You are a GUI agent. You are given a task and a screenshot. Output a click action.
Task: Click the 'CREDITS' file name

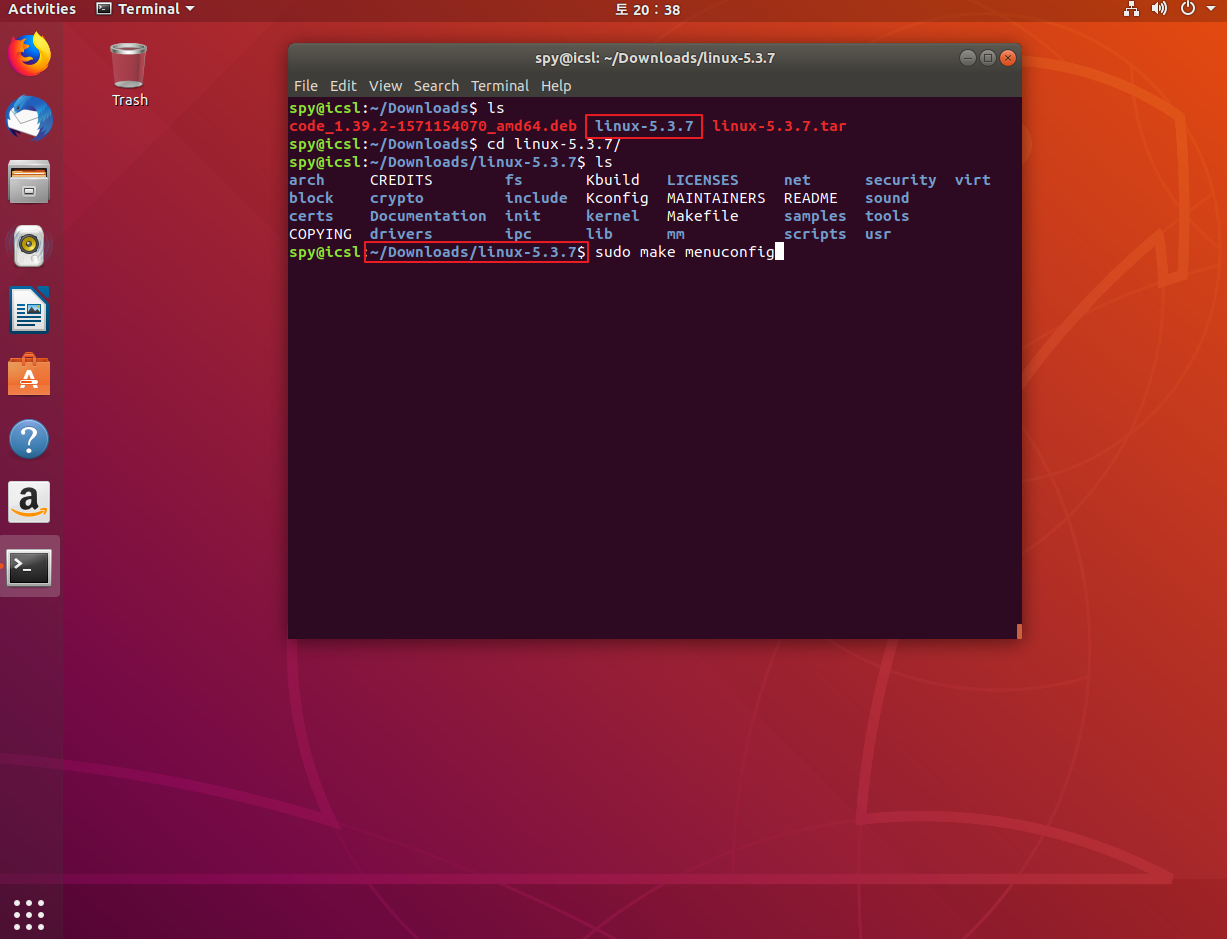click(x=401, y=180)
